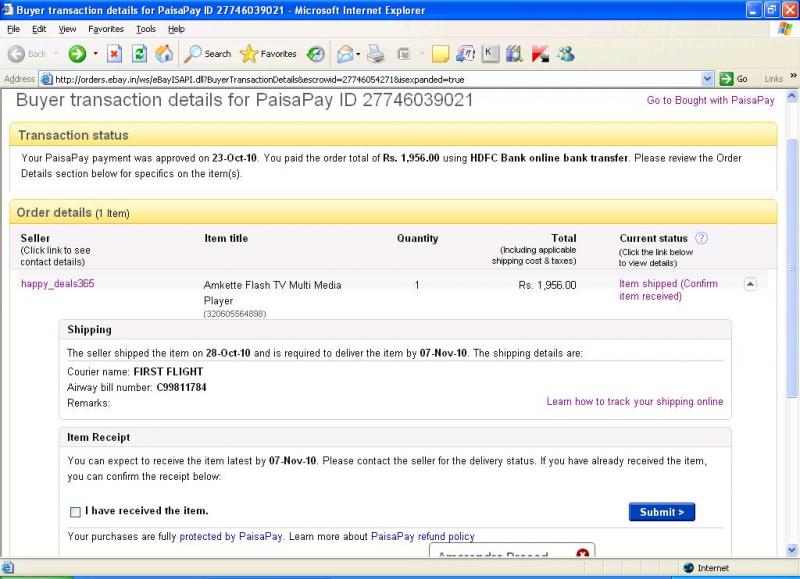Click the 'Shipping' section heading
Viewport: 800px width, 579px height.
(89, 330)
